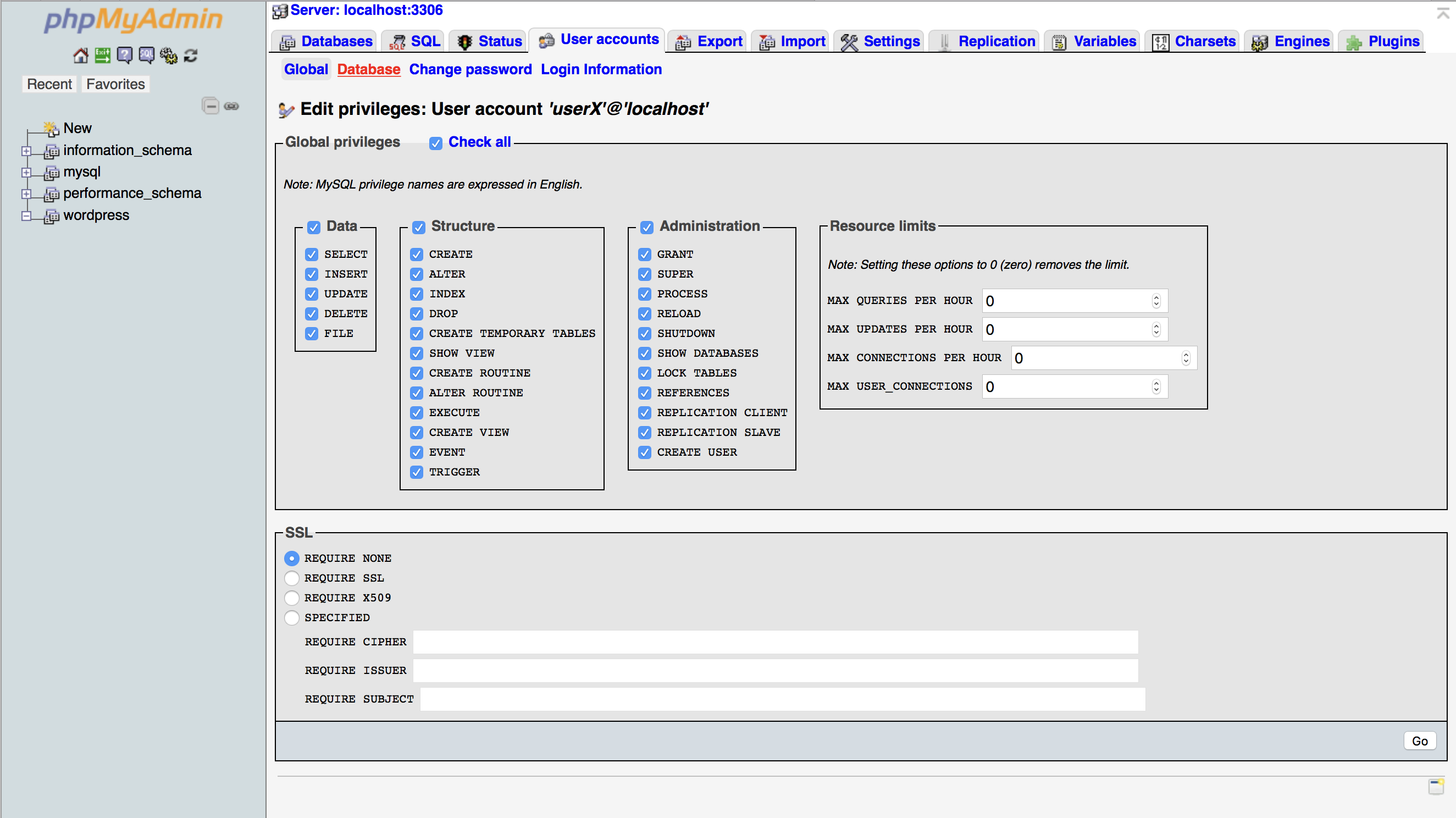Viewport: 1456px width, 818px height.
Task: Click the Go button
Action: point(1420,741)
